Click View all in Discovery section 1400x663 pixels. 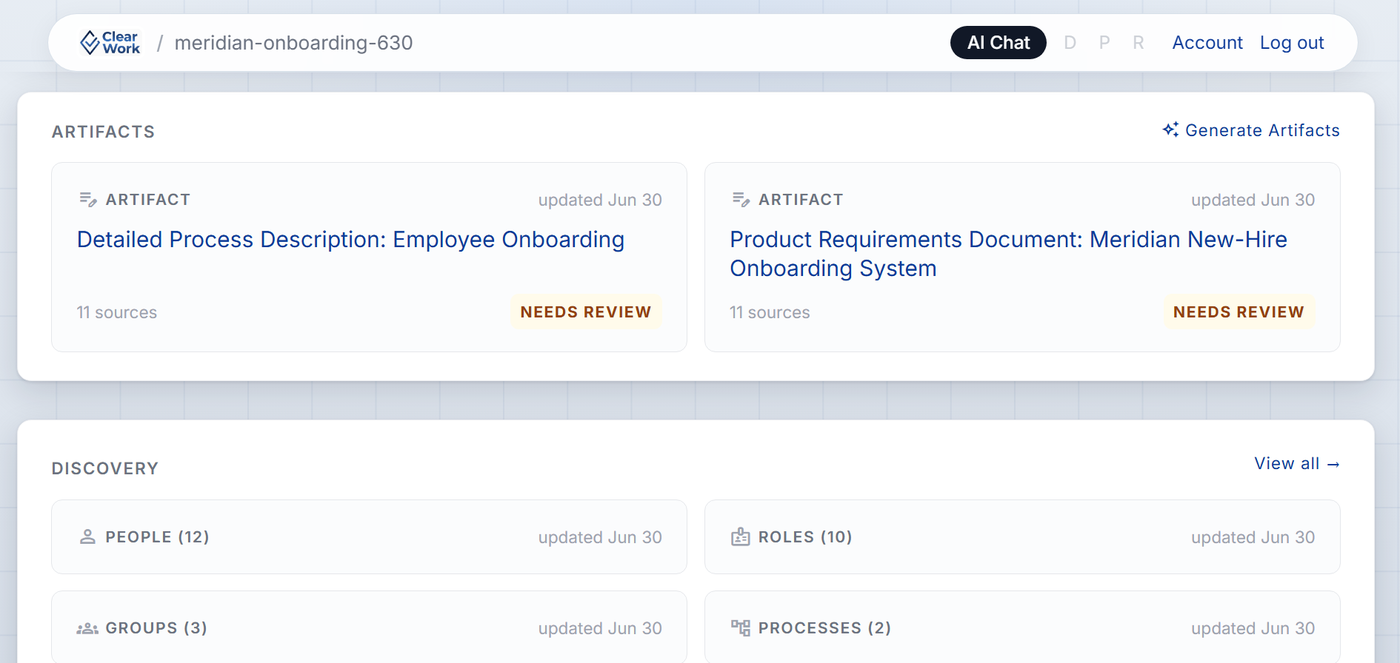click(x=1297, y=463)
